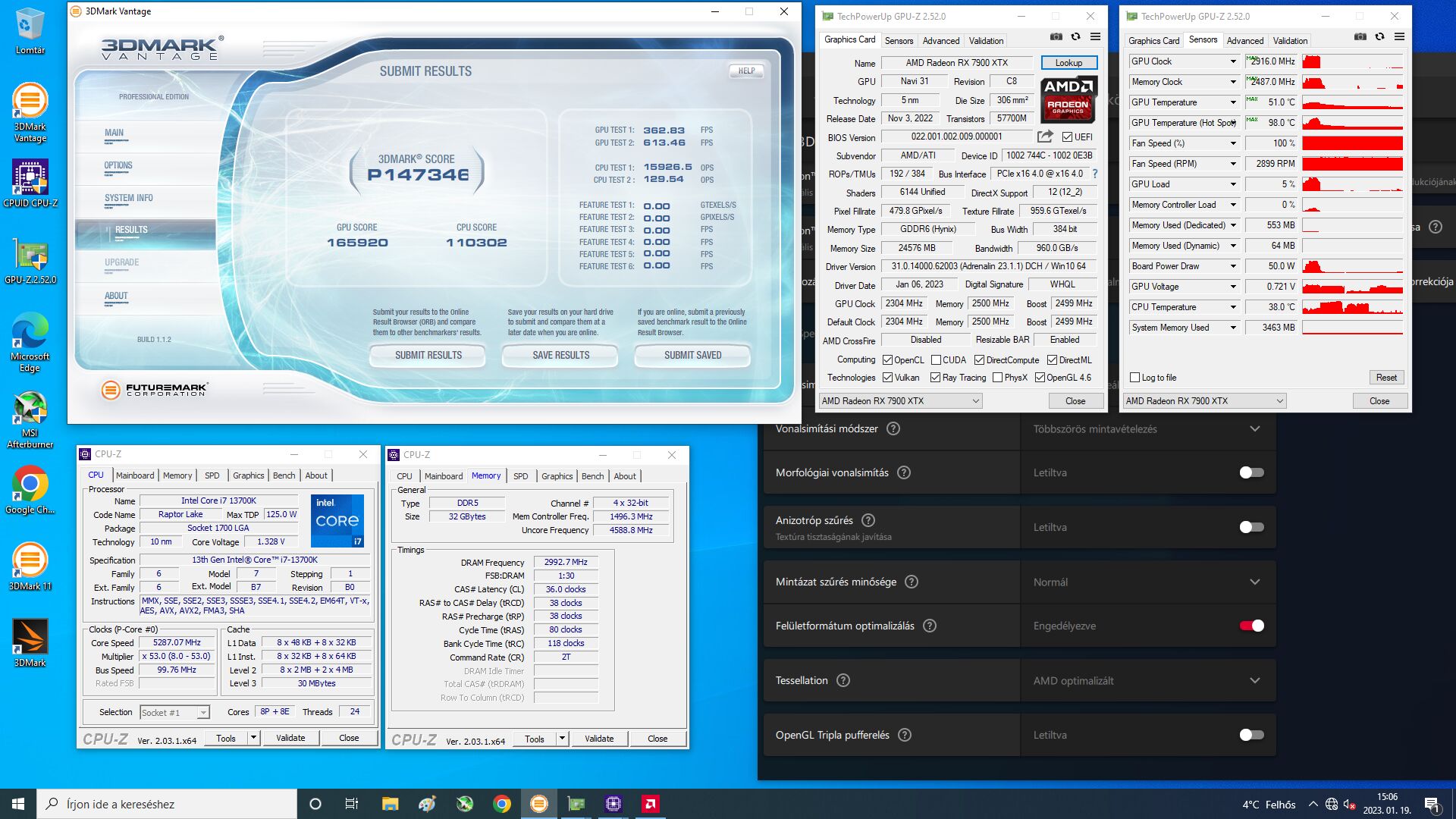Click GPU-Z Lookup button
Screen dimensions: 1456x819
tap(1068, 63)
